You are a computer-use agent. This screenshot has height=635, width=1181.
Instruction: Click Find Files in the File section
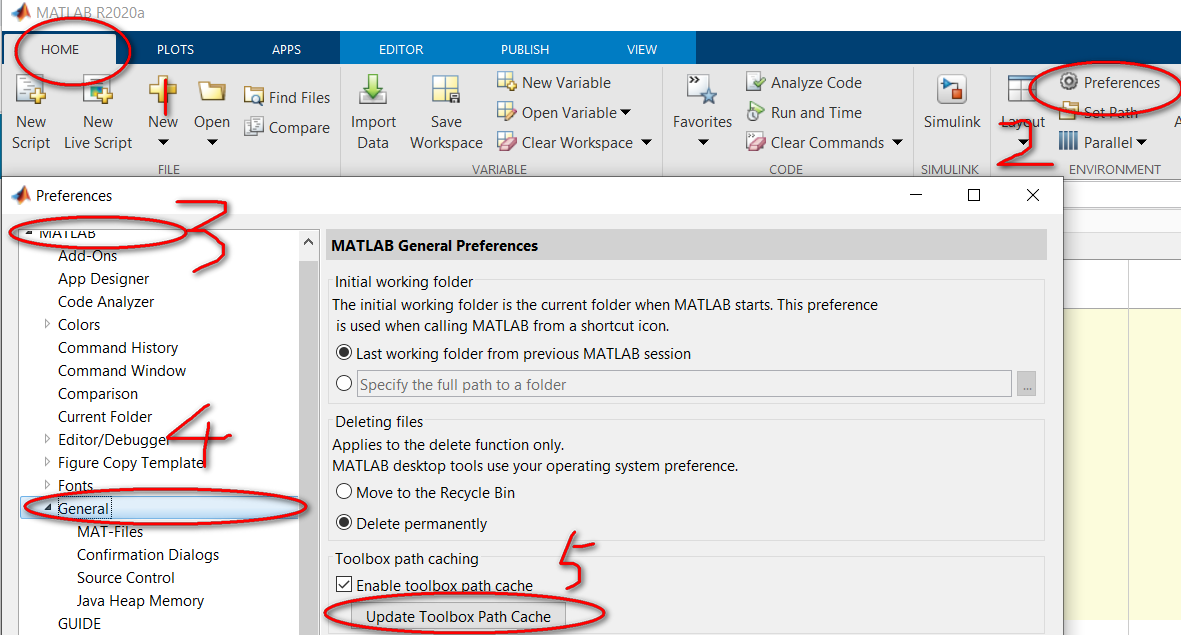pyautogui.click(x=287, y=97)
